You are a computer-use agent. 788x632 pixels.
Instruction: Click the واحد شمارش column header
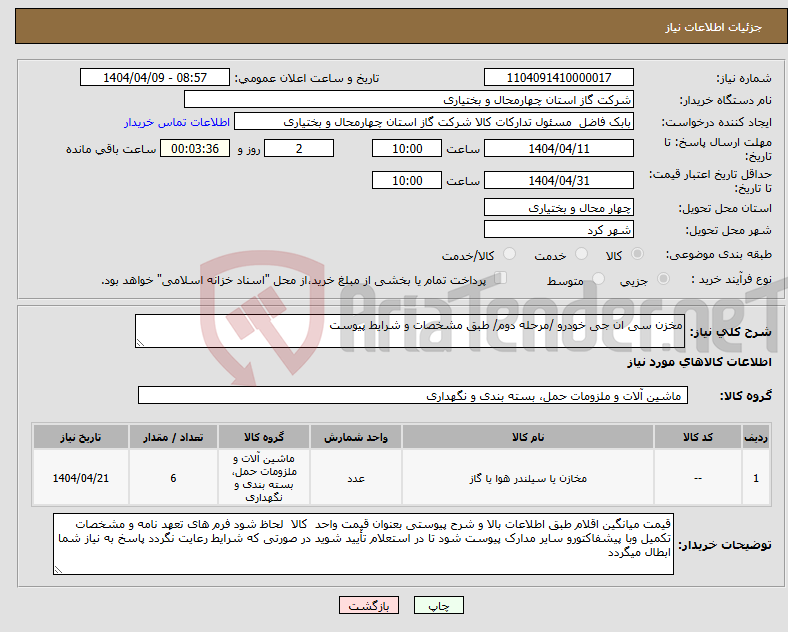click(x=356, y=437)
